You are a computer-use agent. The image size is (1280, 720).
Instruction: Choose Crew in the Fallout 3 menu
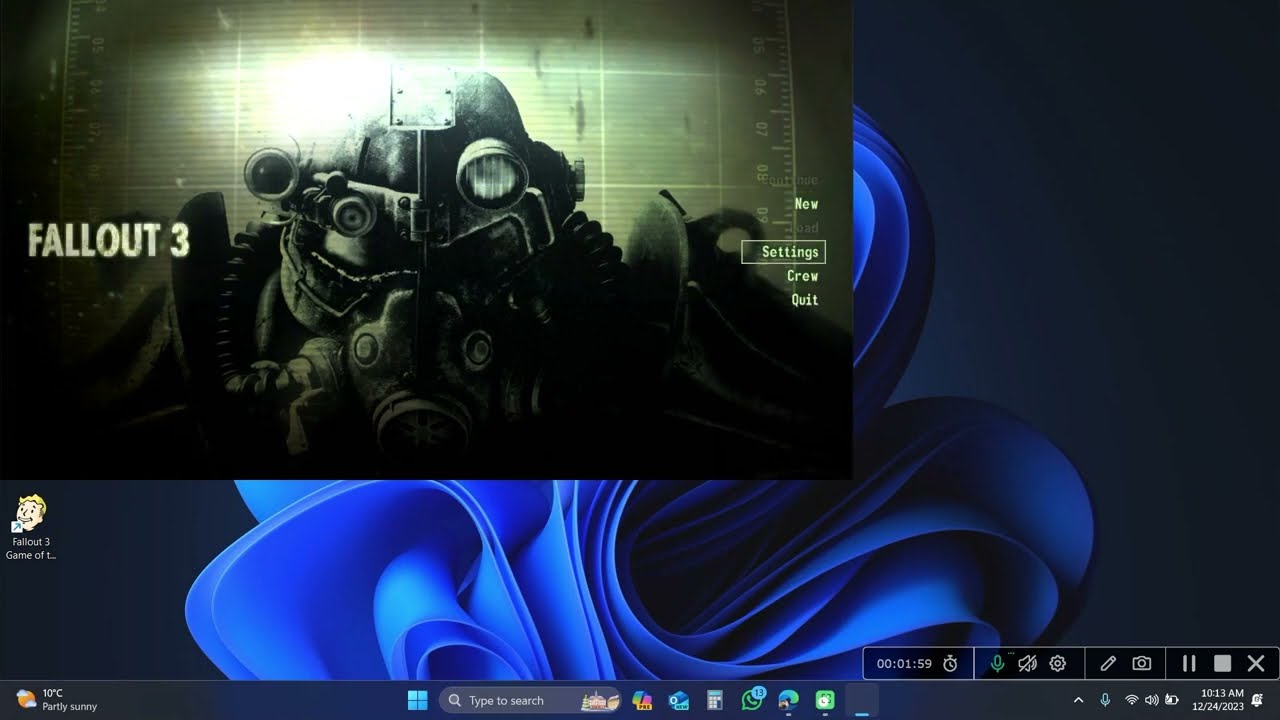pyautogui.click(x=802, y=276)
